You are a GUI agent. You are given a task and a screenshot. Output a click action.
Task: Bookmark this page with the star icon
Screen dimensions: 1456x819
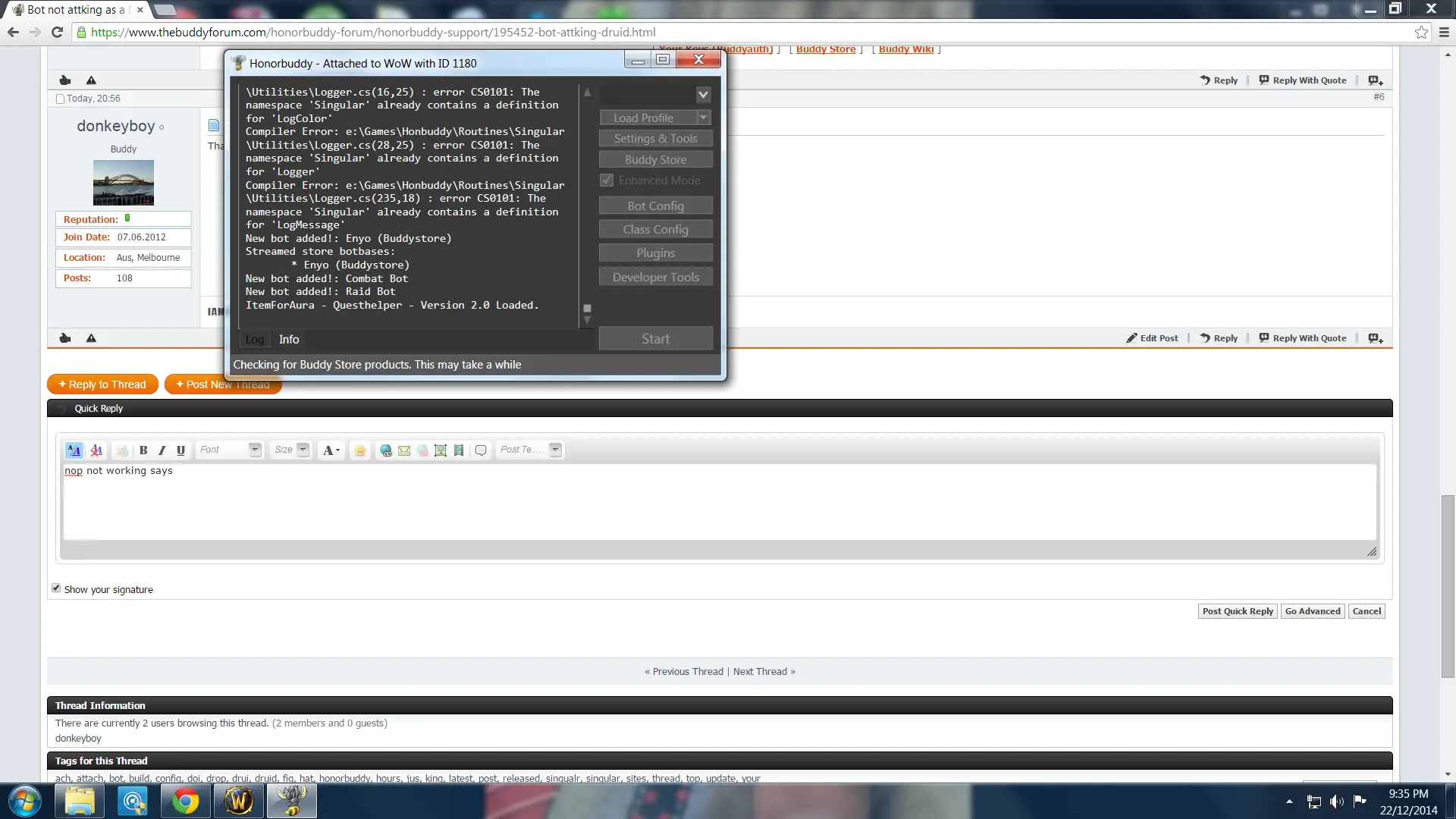coord(1421,32)
